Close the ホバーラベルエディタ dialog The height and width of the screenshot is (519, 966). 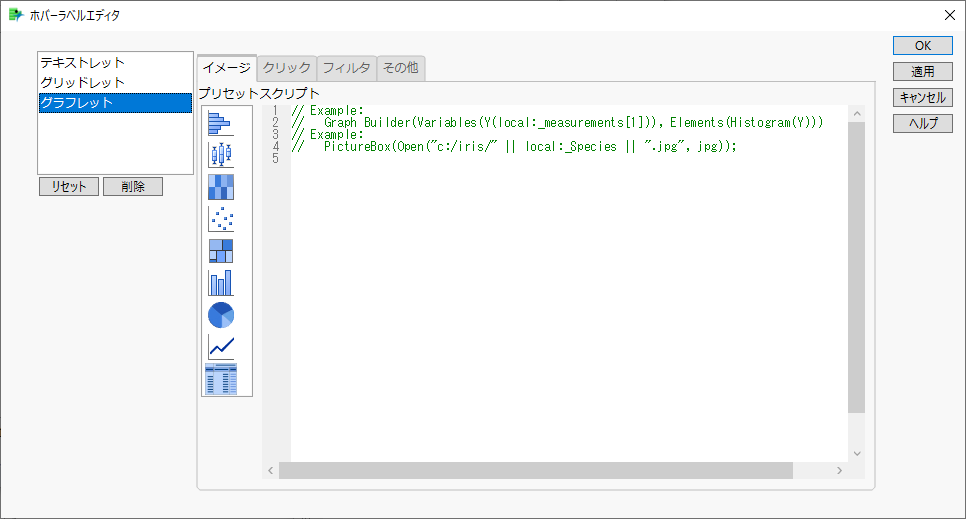[x=949, y=15]
